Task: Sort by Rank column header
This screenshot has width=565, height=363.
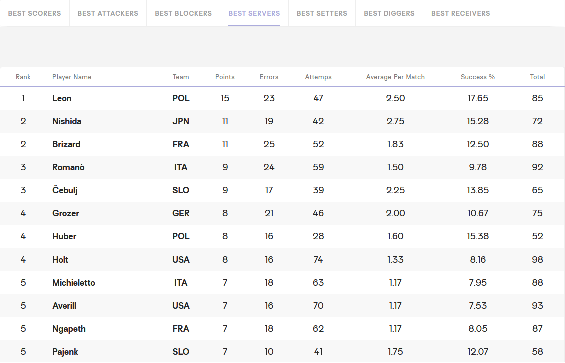Action: [23, 77]
